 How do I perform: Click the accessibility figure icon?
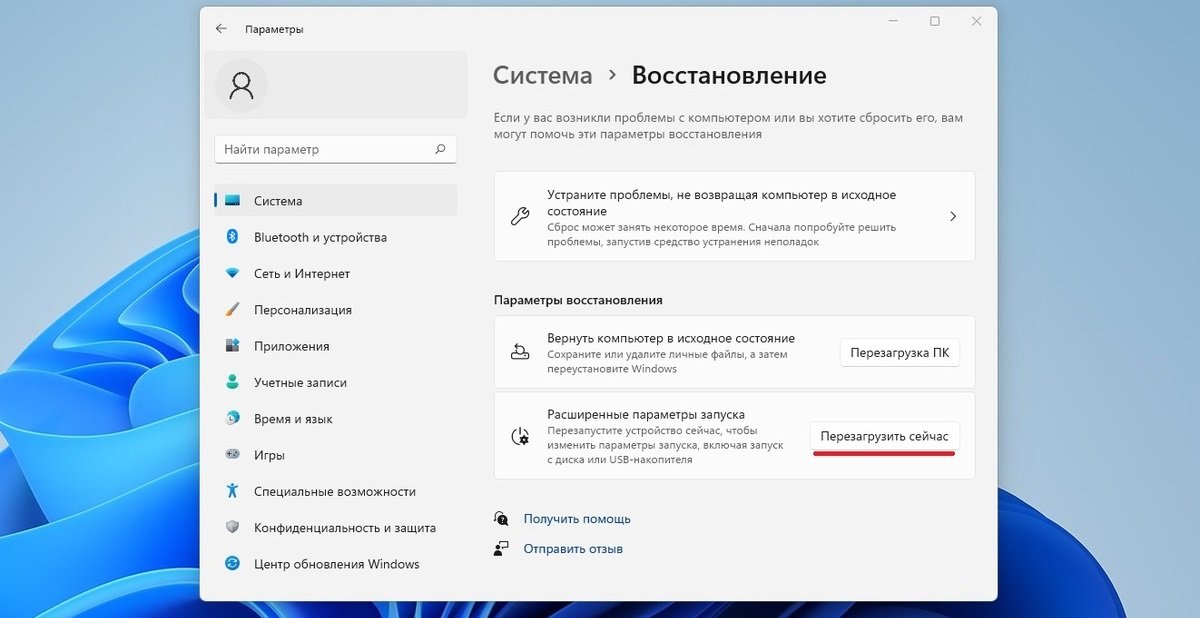[233, 491]
